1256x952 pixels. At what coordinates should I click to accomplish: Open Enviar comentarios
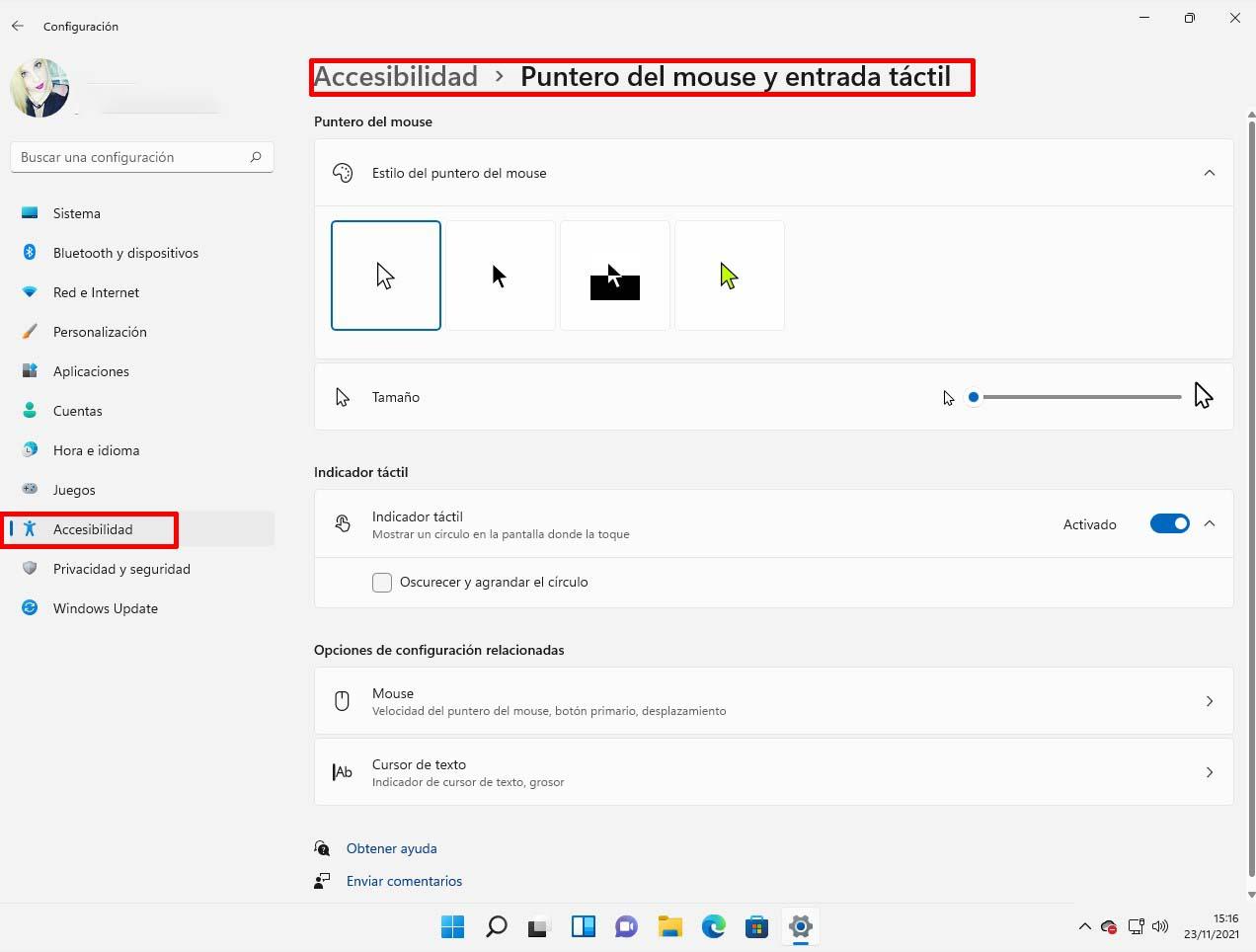click(x=404, y=881)
